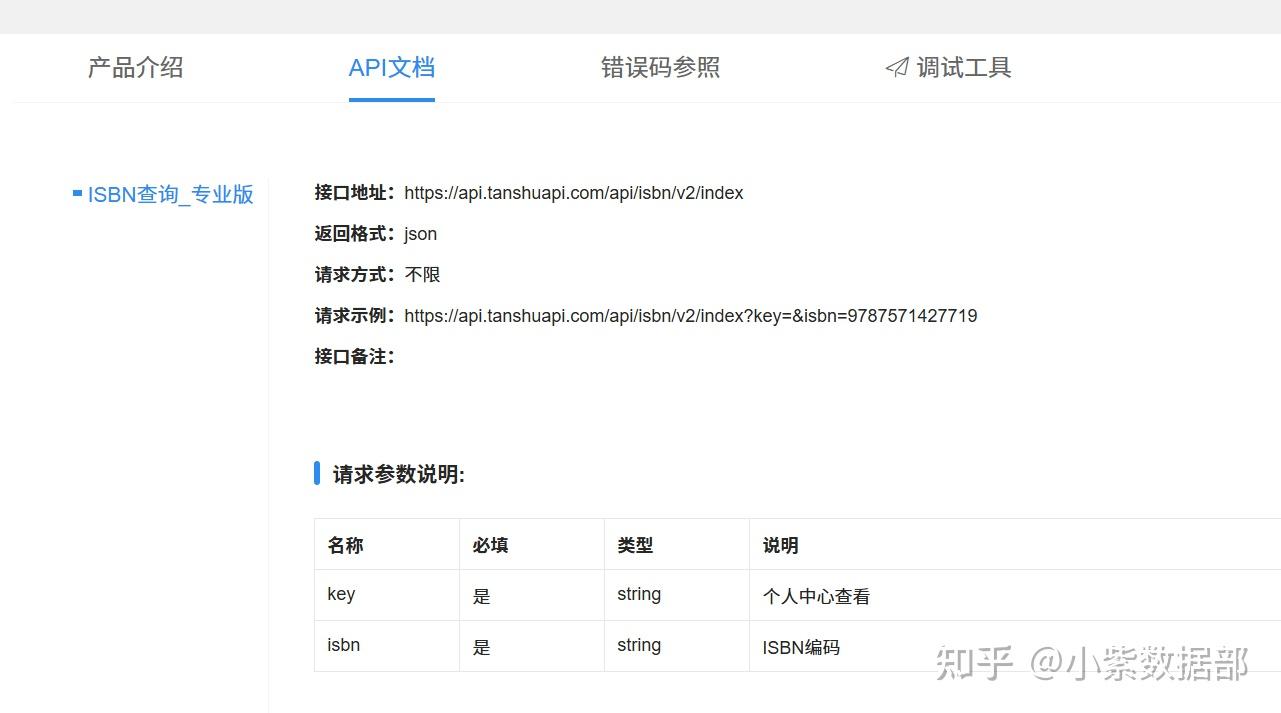
Task: Click the 返回格式 value json
Action: [x=421, y=234]
